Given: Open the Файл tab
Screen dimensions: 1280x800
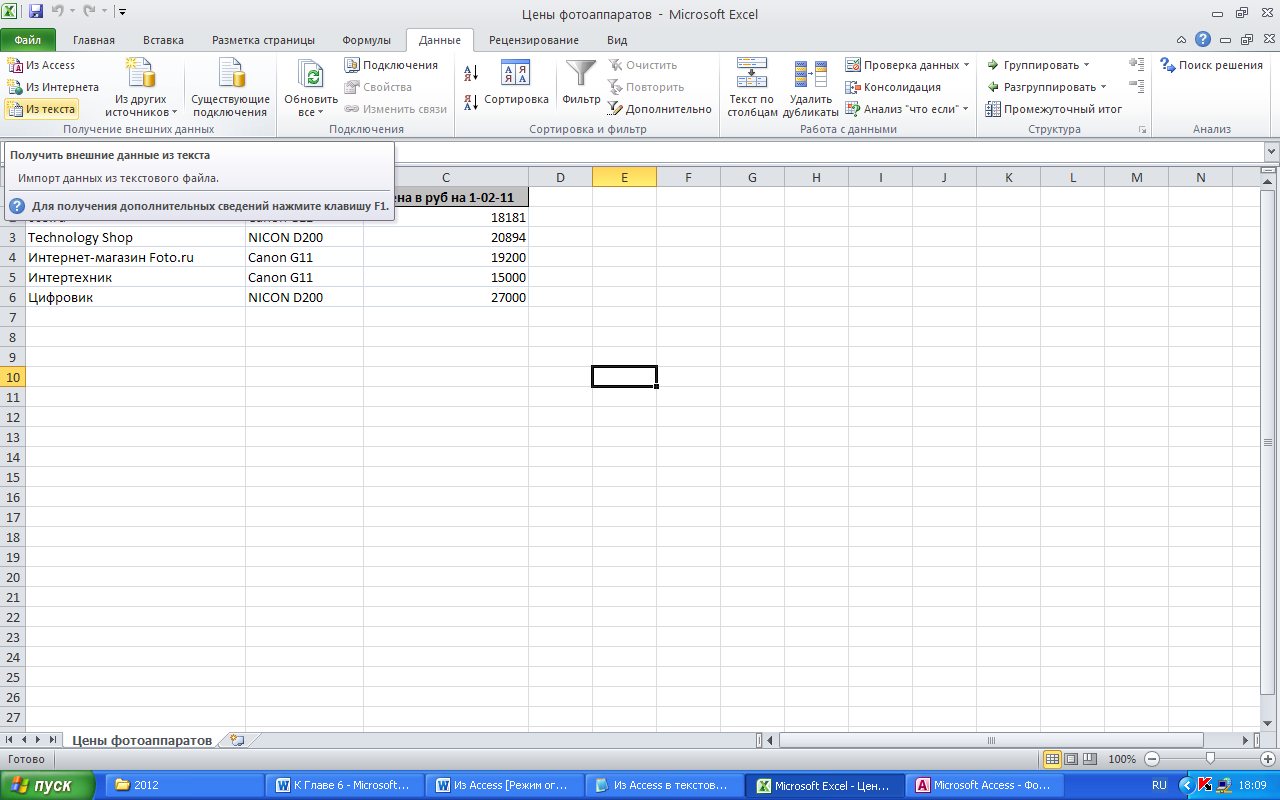Looking at the screenshot, I should pos(28,40).
